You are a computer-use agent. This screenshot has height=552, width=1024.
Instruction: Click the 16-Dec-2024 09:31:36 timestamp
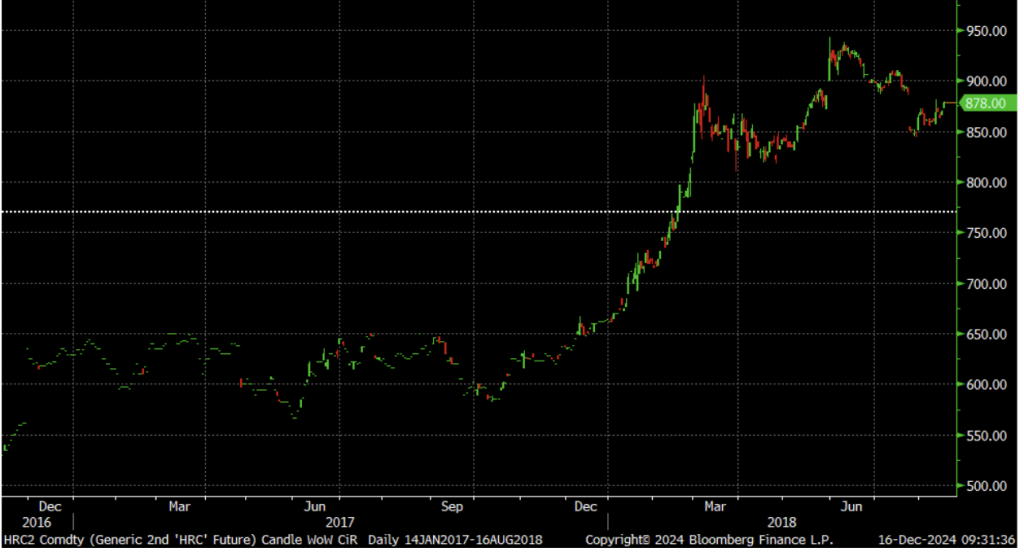(x=945, y=540)
